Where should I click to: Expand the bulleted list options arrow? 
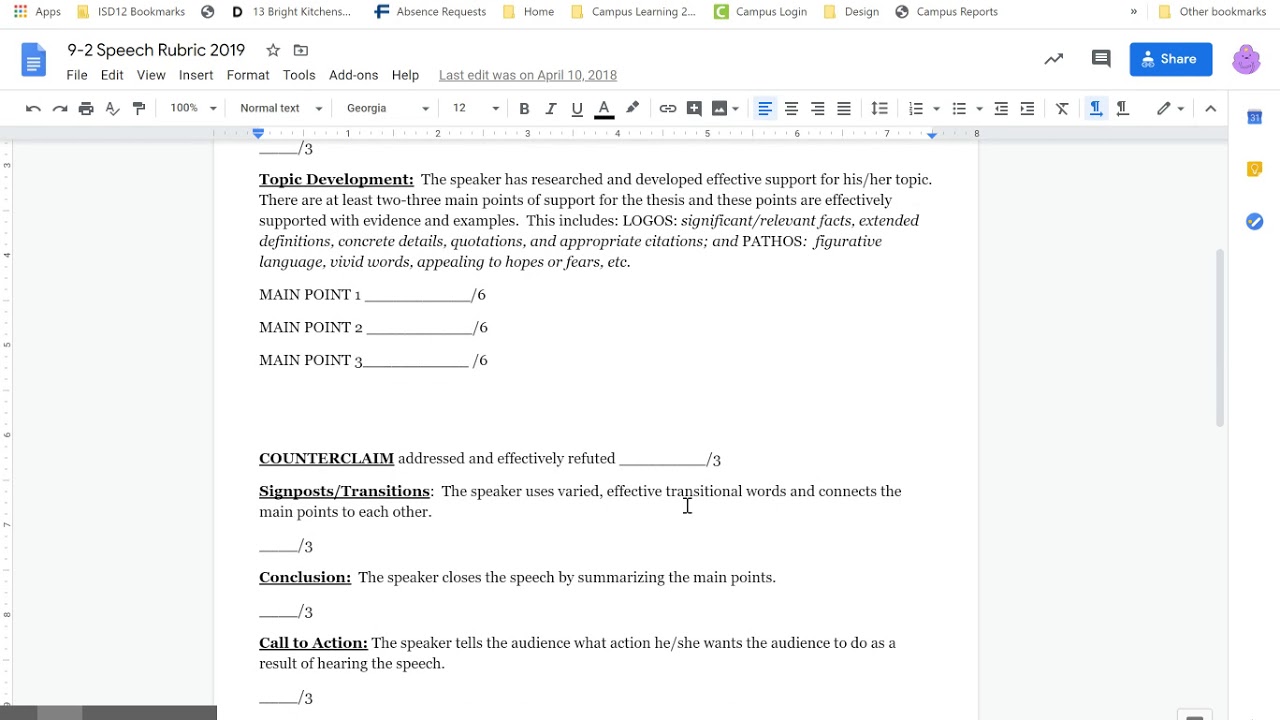(x=979, y=108)
